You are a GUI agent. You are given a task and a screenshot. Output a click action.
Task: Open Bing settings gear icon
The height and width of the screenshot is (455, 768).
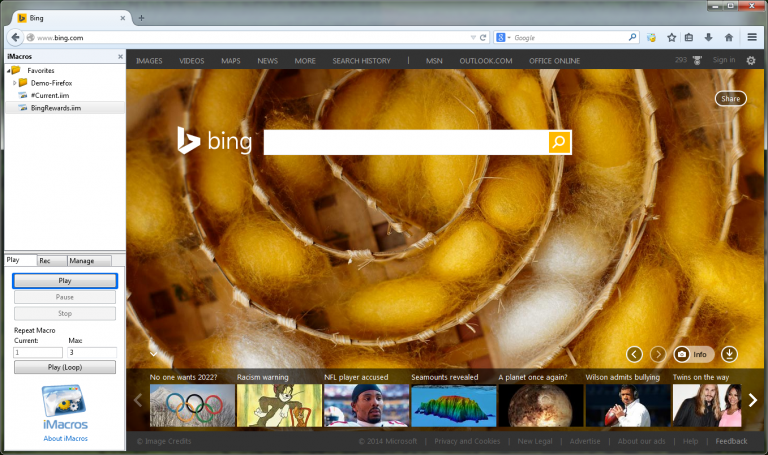750,61
